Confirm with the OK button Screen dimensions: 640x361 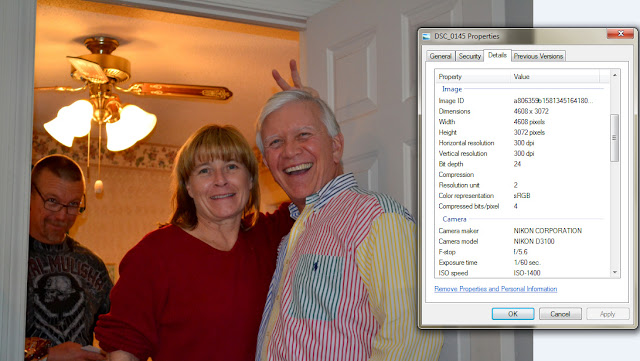[x=513, y=314]
